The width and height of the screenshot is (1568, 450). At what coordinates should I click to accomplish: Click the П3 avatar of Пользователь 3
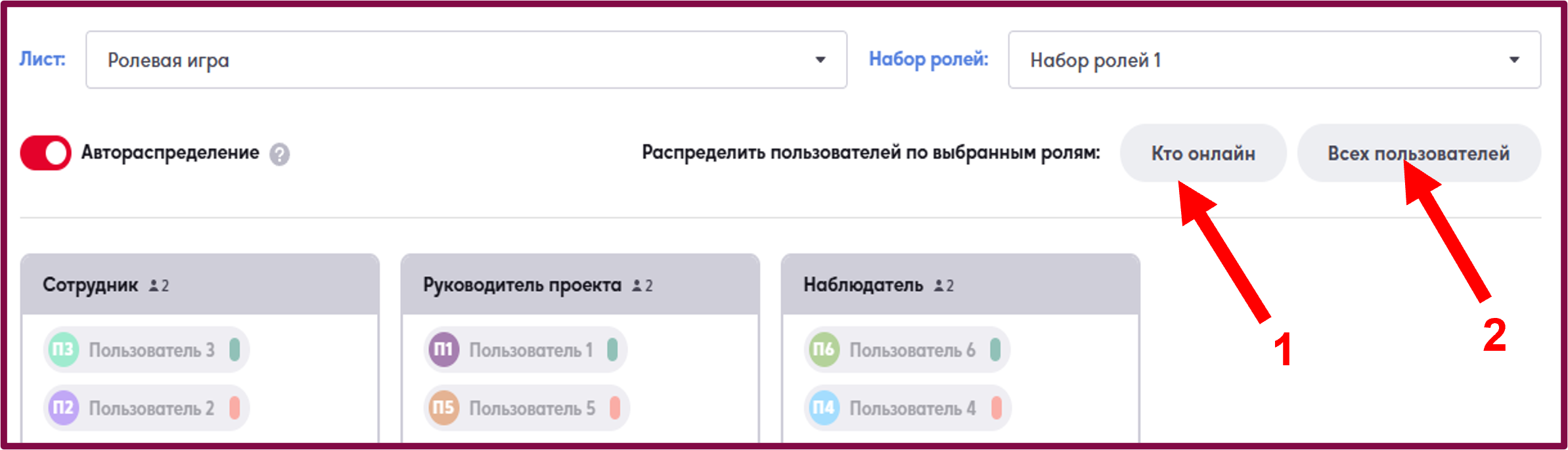(x=64, y=349)
